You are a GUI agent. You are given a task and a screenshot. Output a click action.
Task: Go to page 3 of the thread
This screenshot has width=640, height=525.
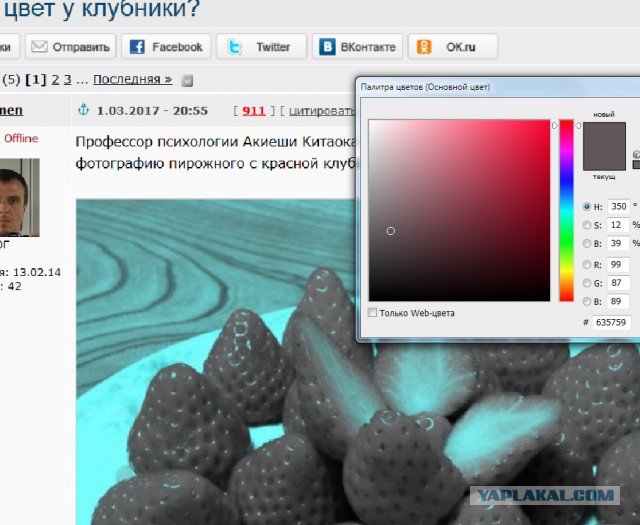click(x=67, y=79)
